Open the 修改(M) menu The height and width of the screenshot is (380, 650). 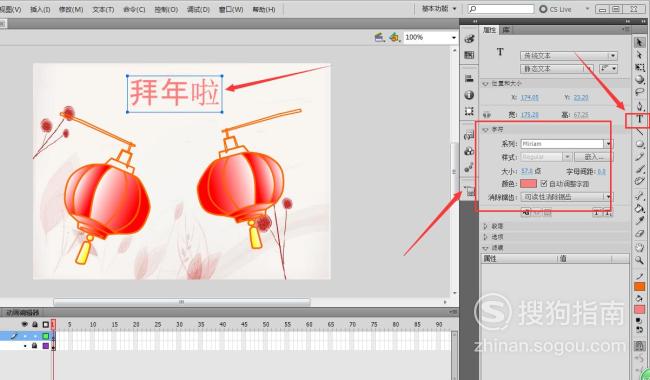[71, 9]
